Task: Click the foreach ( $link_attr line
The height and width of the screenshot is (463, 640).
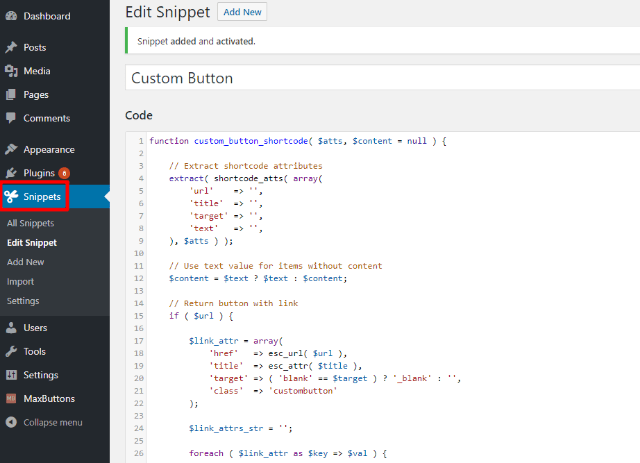Action: click(288, 453)
